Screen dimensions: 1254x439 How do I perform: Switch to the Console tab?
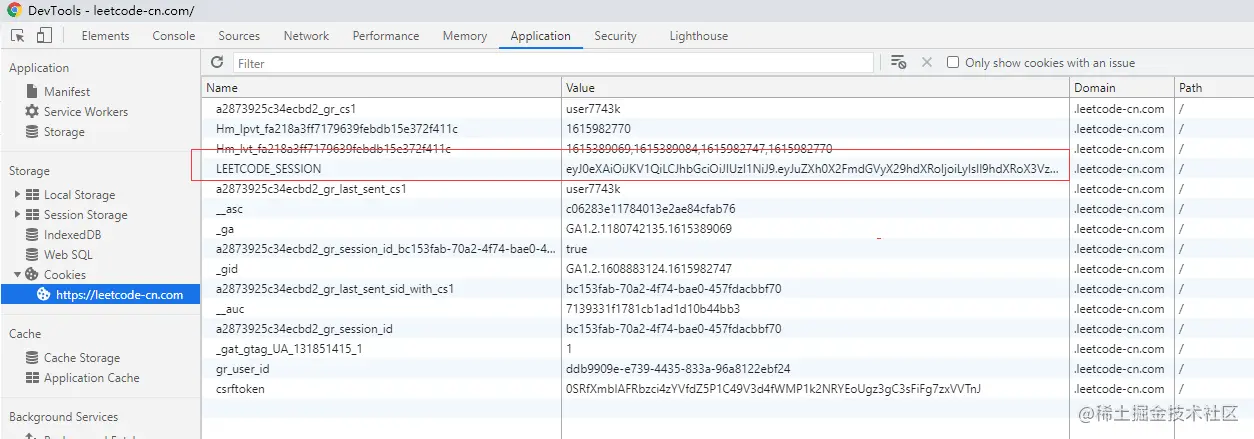[174, 36]
